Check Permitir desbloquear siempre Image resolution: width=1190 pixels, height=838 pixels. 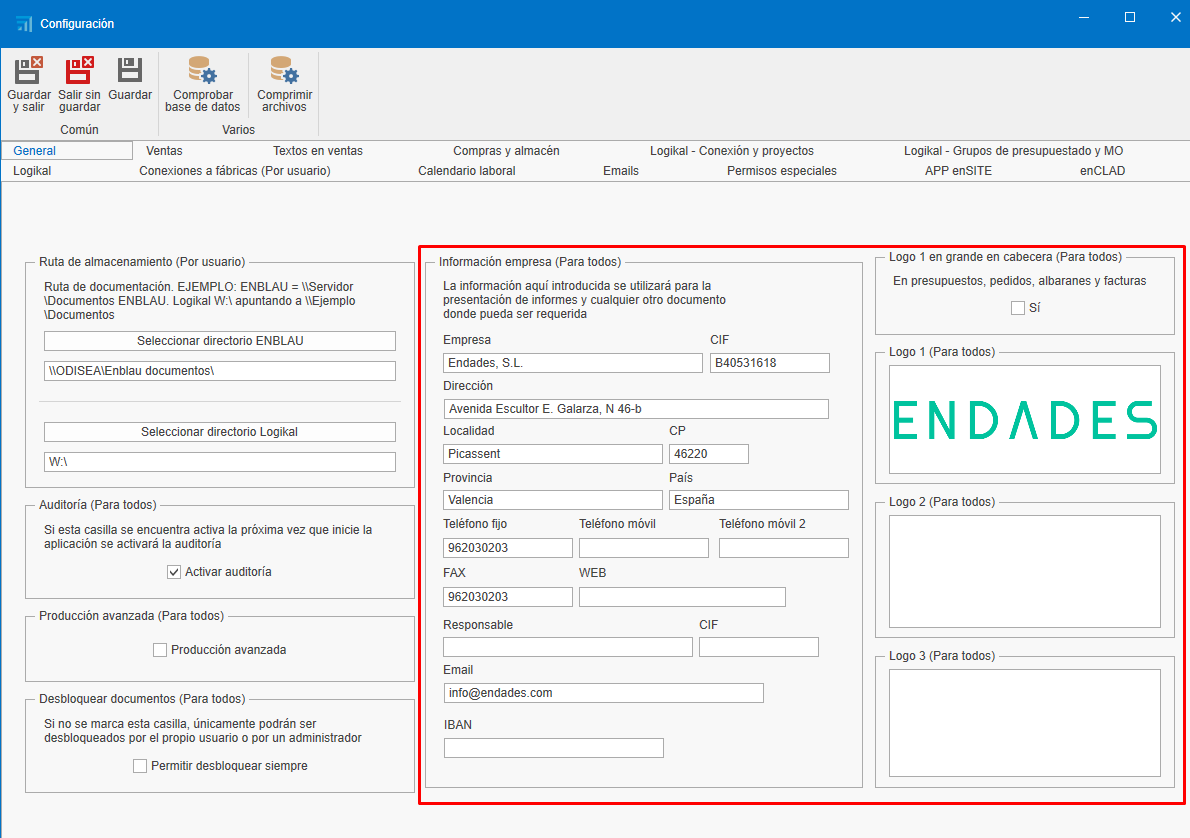(140, 766)
